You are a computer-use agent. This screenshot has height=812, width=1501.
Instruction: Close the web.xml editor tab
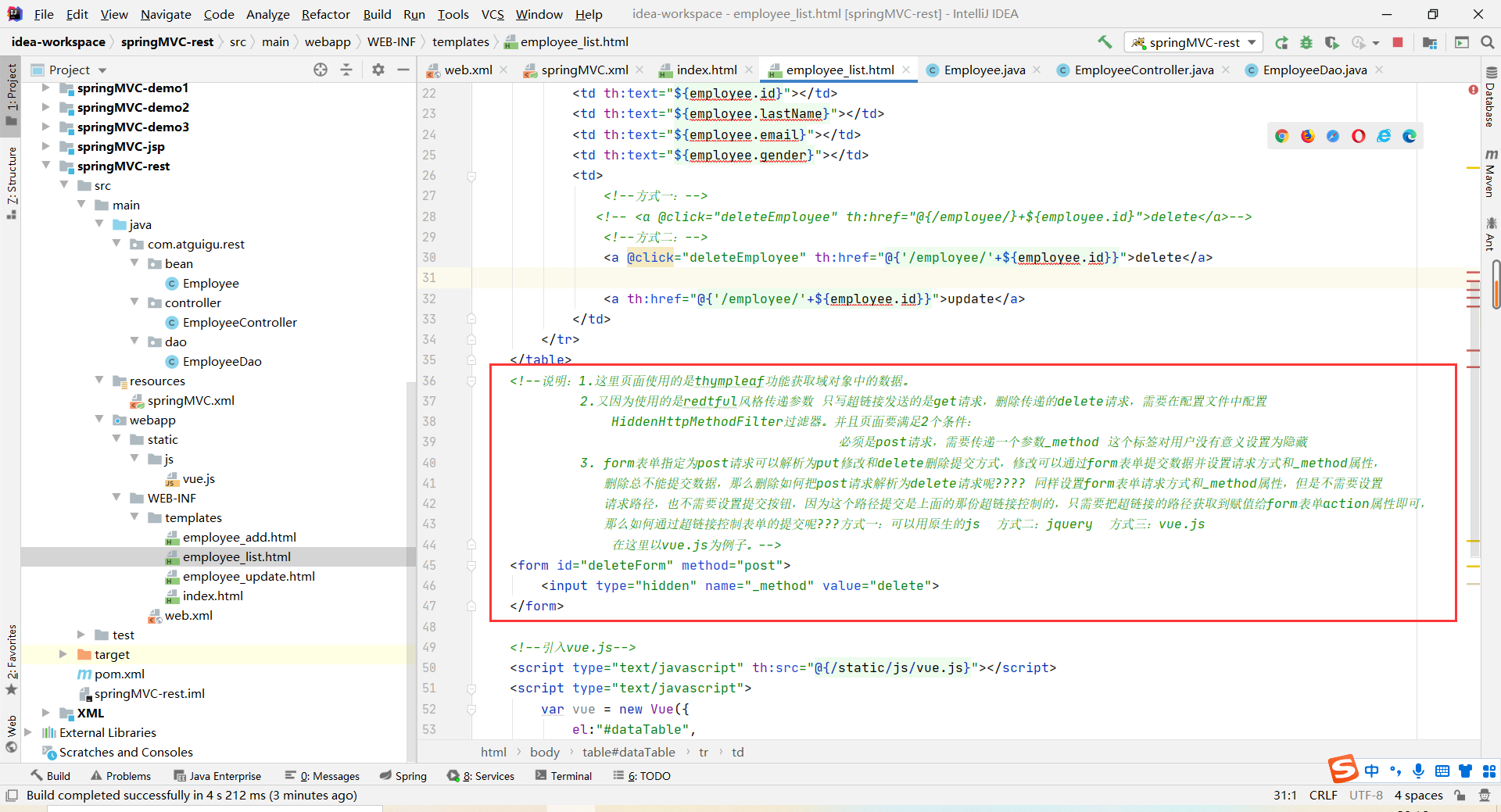pos(503,70)
